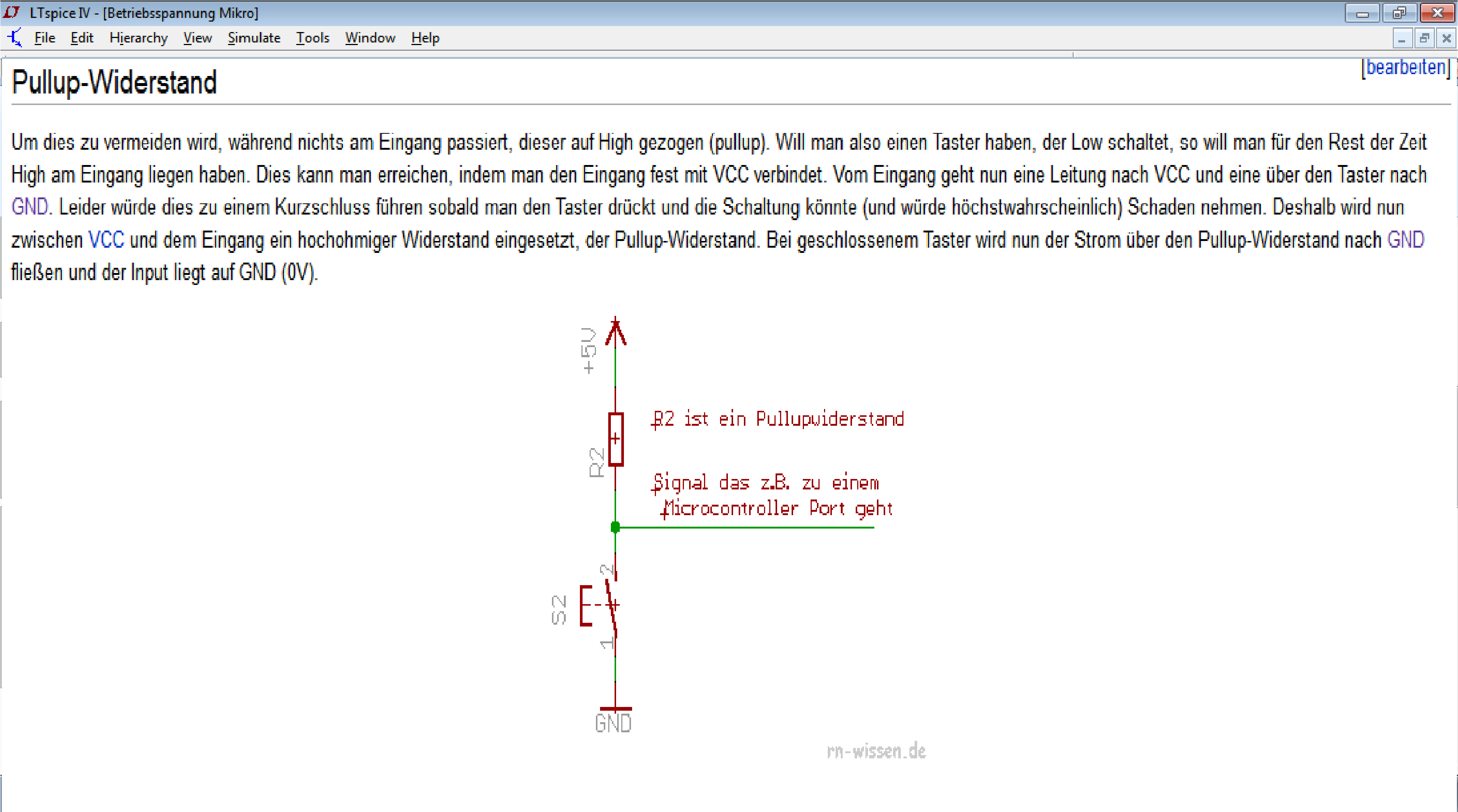This screenshot has width=1458, height=812.
Task: Open the Window menu
Action: click(370, 38)
